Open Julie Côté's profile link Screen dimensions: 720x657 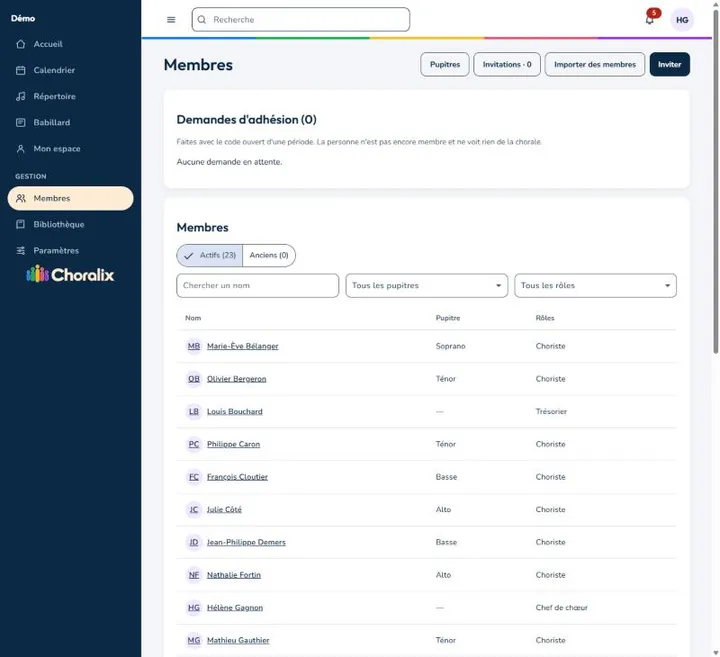224,510
